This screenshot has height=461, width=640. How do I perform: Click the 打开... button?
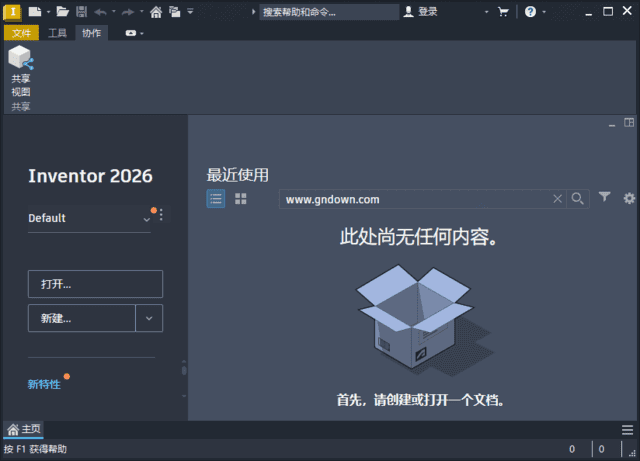(x=95, y=284)
